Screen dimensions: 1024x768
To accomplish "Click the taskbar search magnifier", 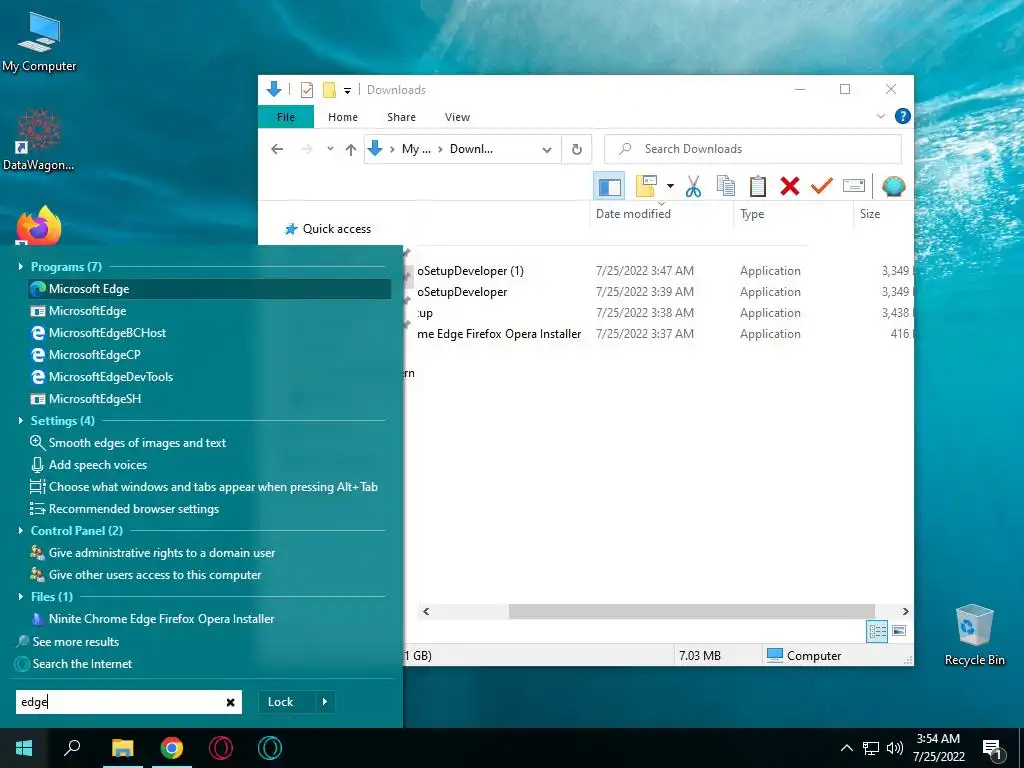I will (x=72, y=748).
